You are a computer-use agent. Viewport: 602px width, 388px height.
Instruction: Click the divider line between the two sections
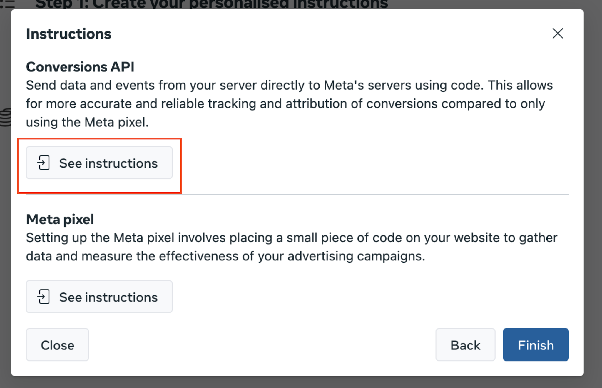pyautogui.click(x=298, y=195)
